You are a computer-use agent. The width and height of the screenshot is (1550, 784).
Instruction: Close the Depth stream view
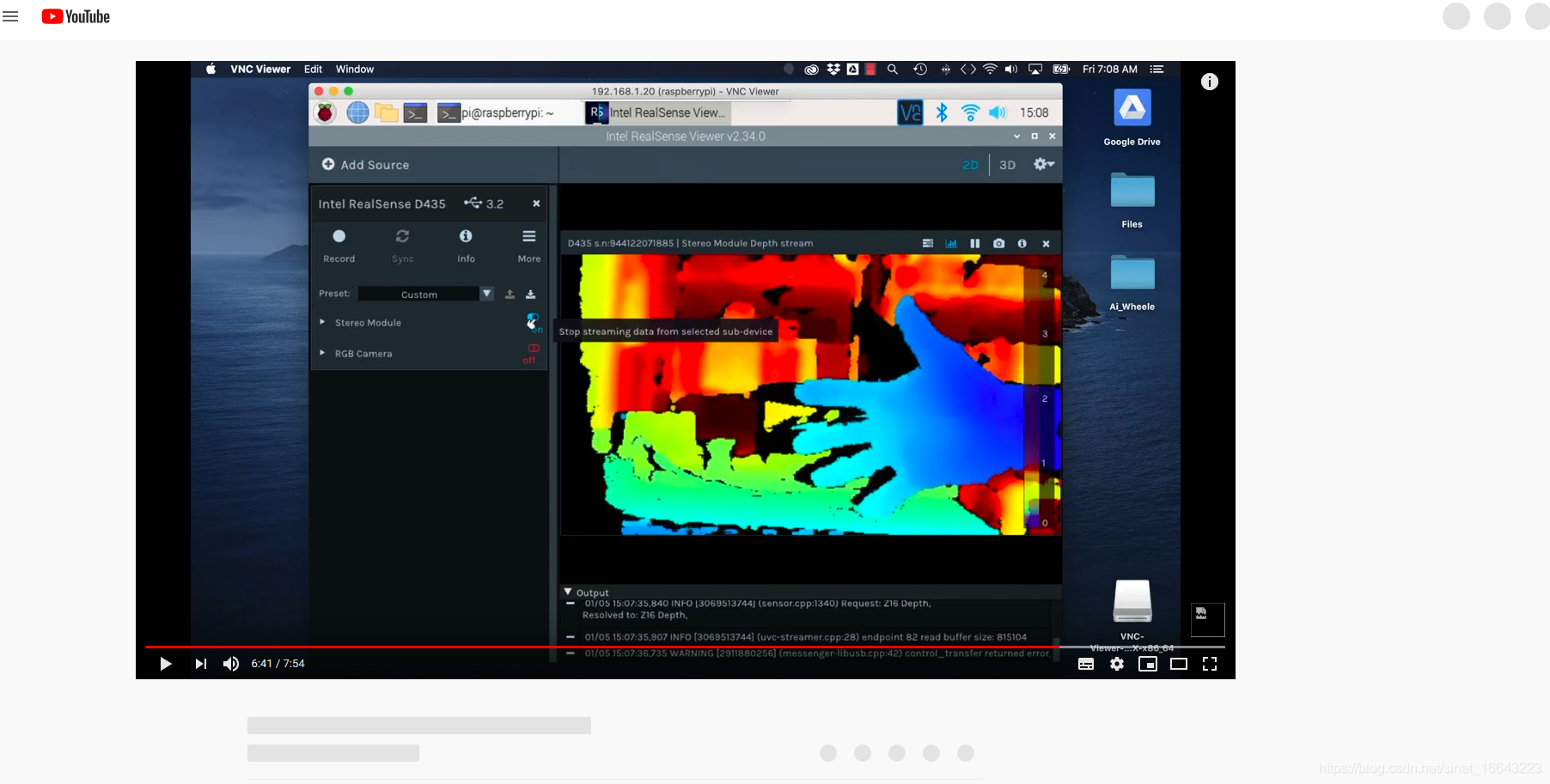pos(1046,244)
